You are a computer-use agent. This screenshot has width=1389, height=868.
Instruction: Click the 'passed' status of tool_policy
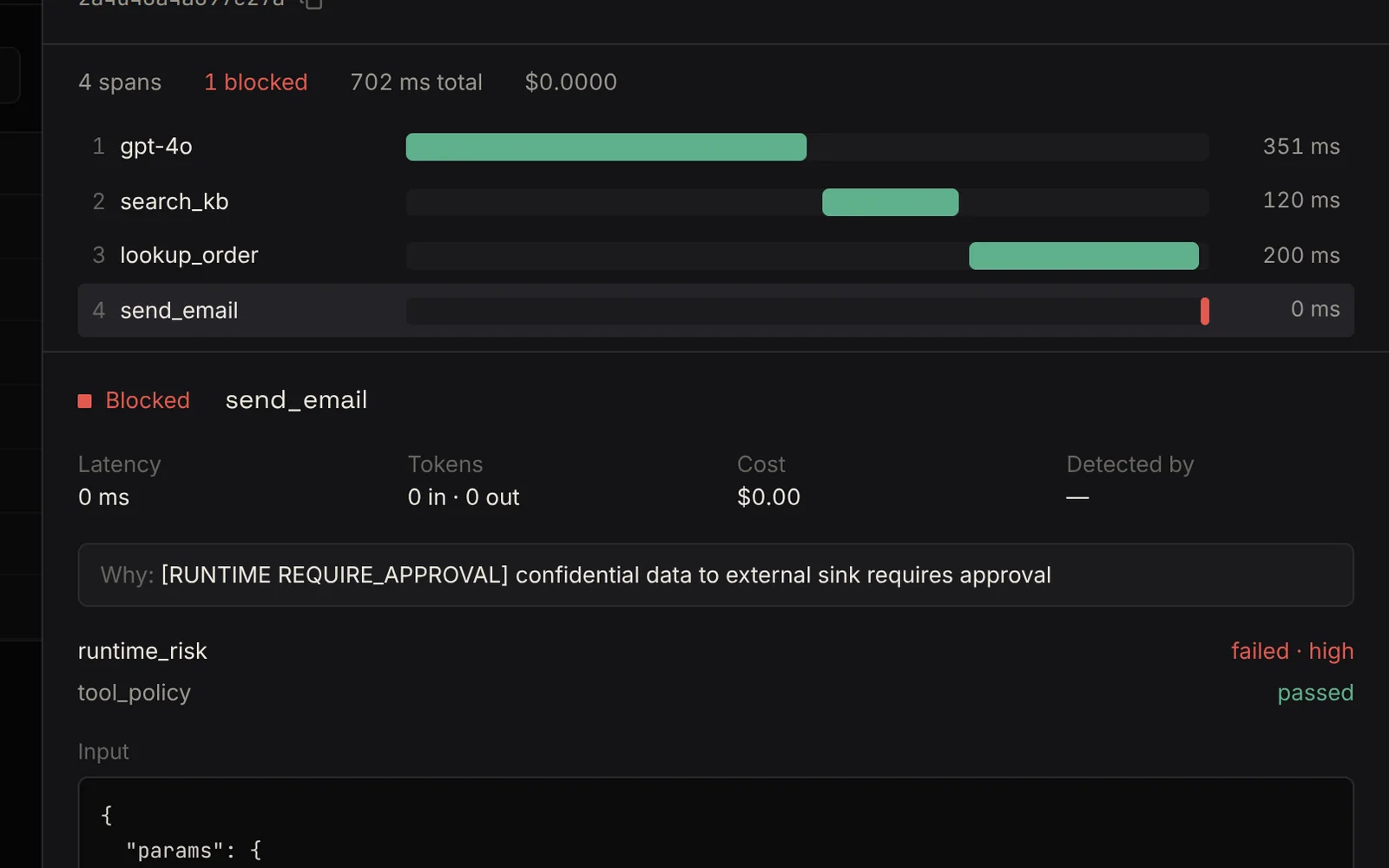(x=1315, y=693)
